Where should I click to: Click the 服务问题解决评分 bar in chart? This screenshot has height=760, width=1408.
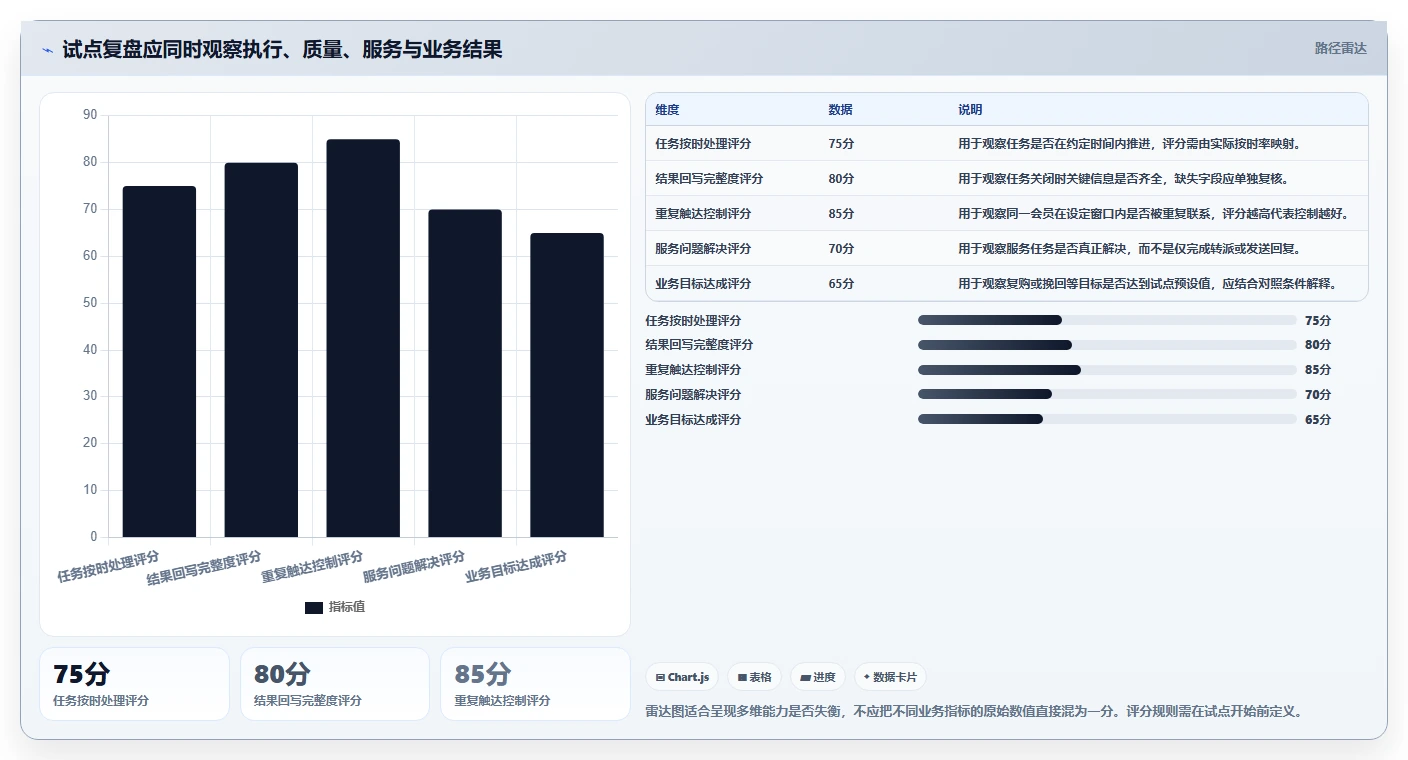coord(465,373)
